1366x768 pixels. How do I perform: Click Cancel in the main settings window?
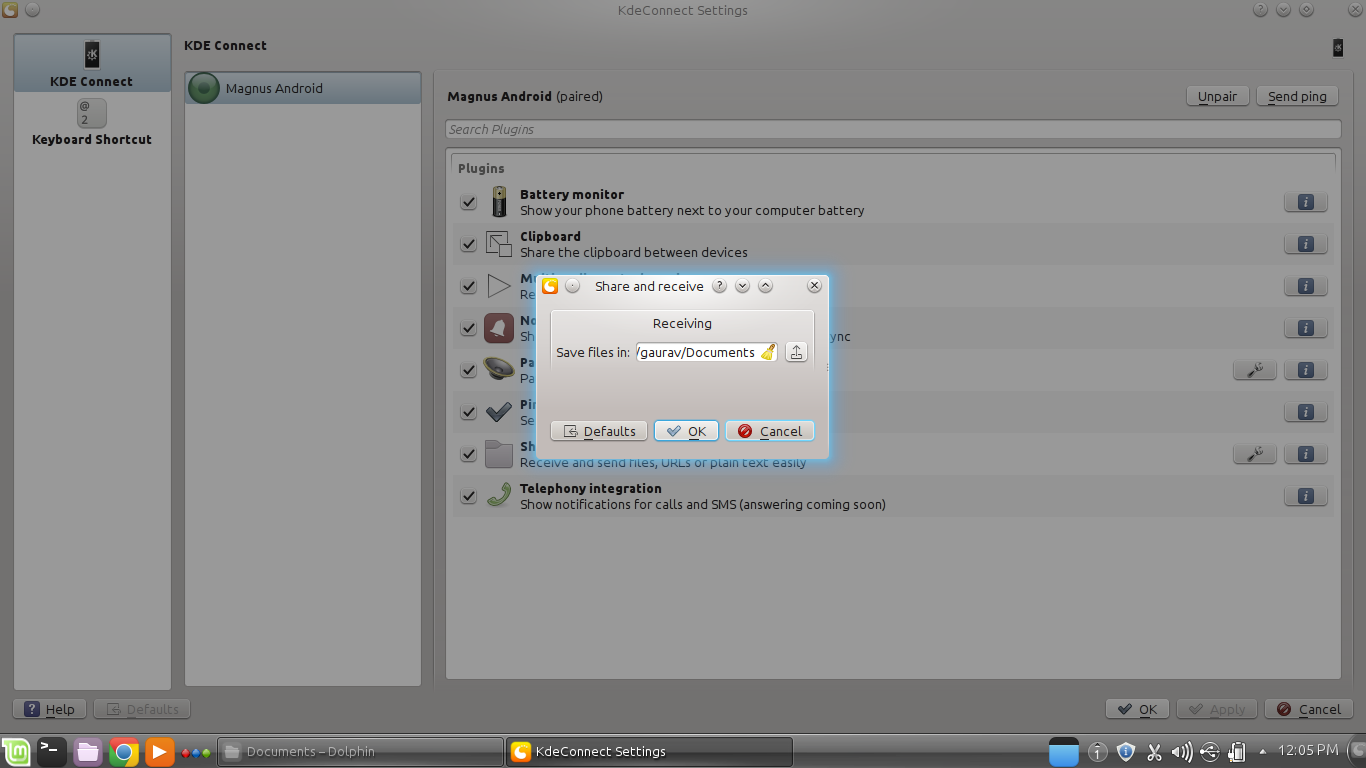[x=1309, y=709]
